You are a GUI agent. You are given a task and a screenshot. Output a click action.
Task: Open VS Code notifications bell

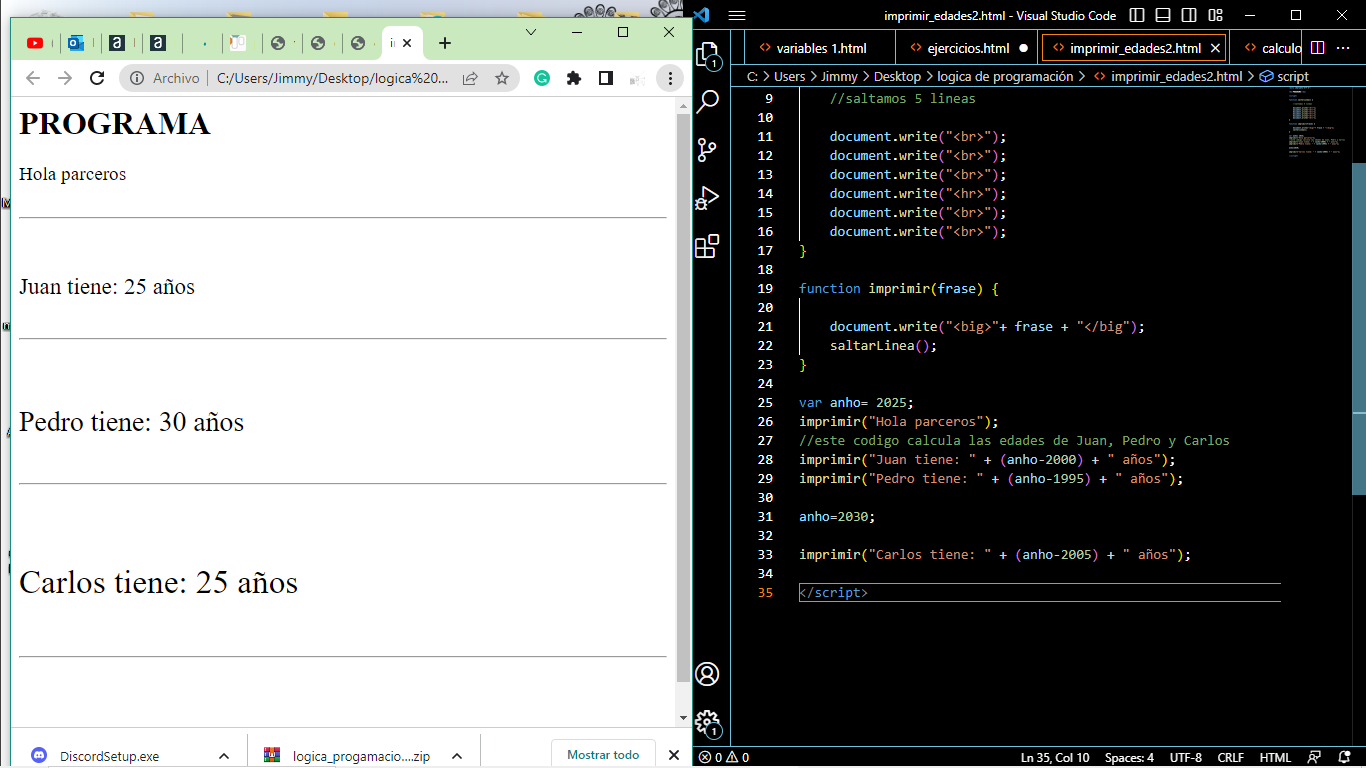[x=1345, y=757]
